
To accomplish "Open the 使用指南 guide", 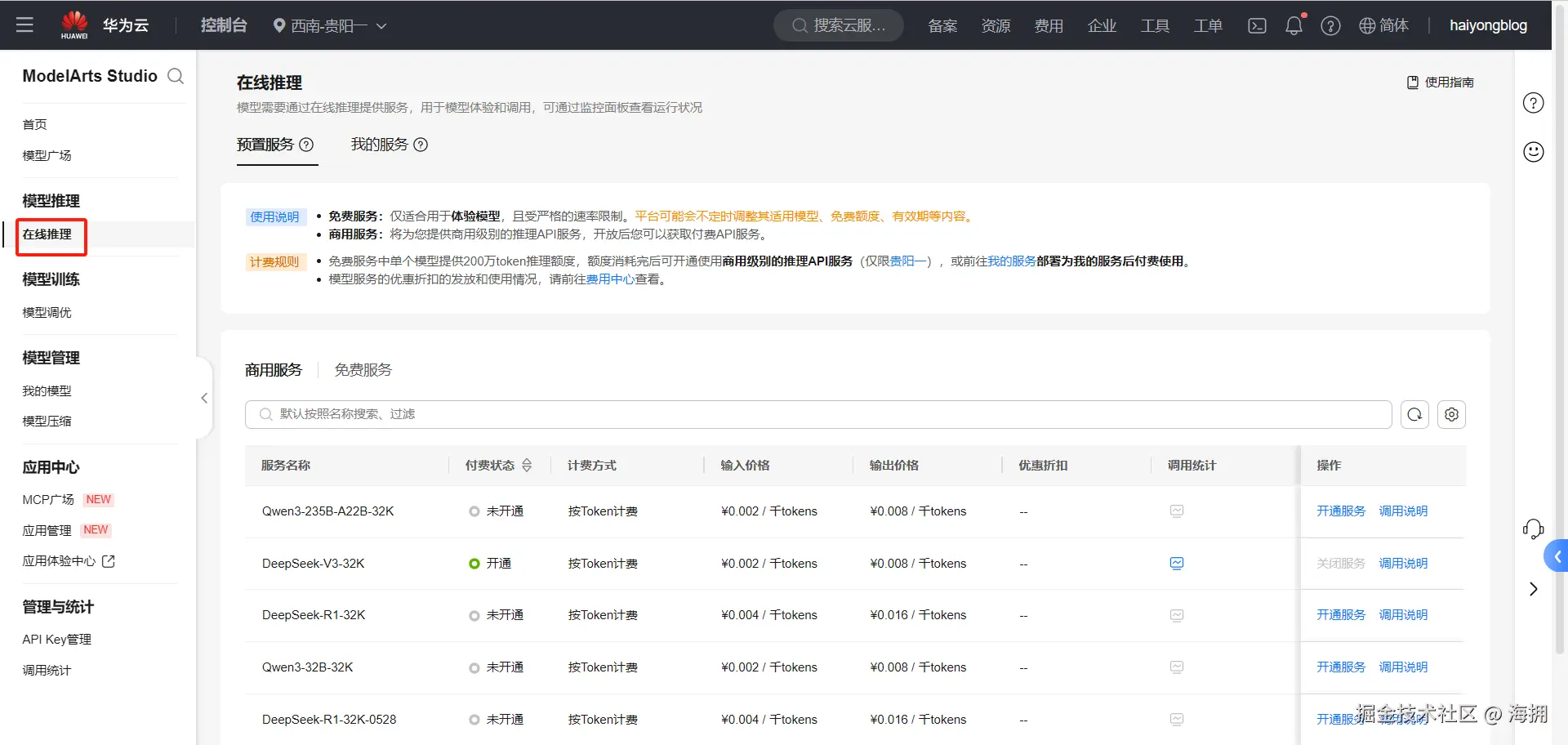I will tap(1441, 83).
